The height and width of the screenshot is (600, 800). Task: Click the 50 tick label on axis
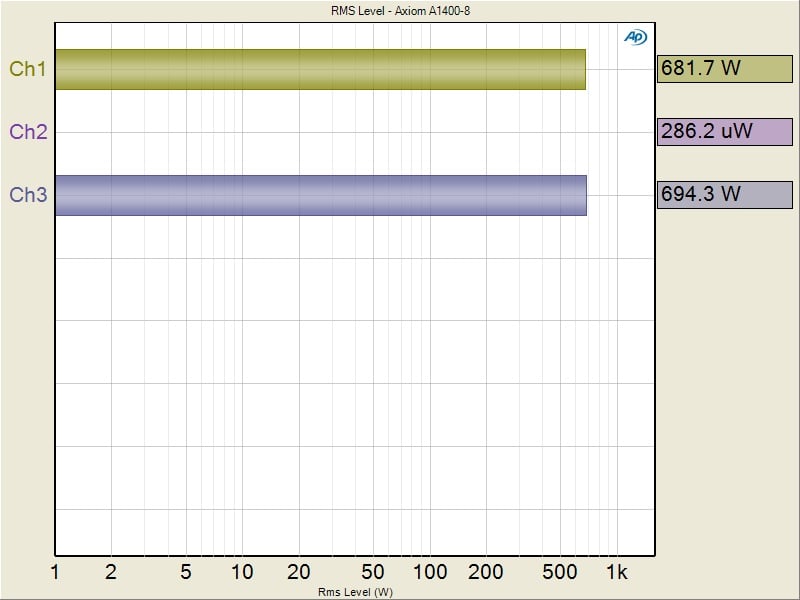373,573
